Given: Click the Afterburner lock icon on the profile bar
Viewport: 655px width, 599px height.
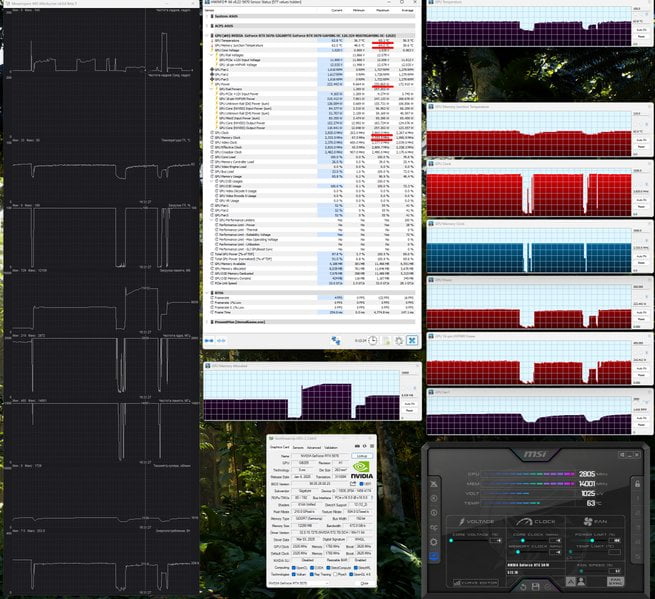Looking at the screenshot, I should (637, 484).
